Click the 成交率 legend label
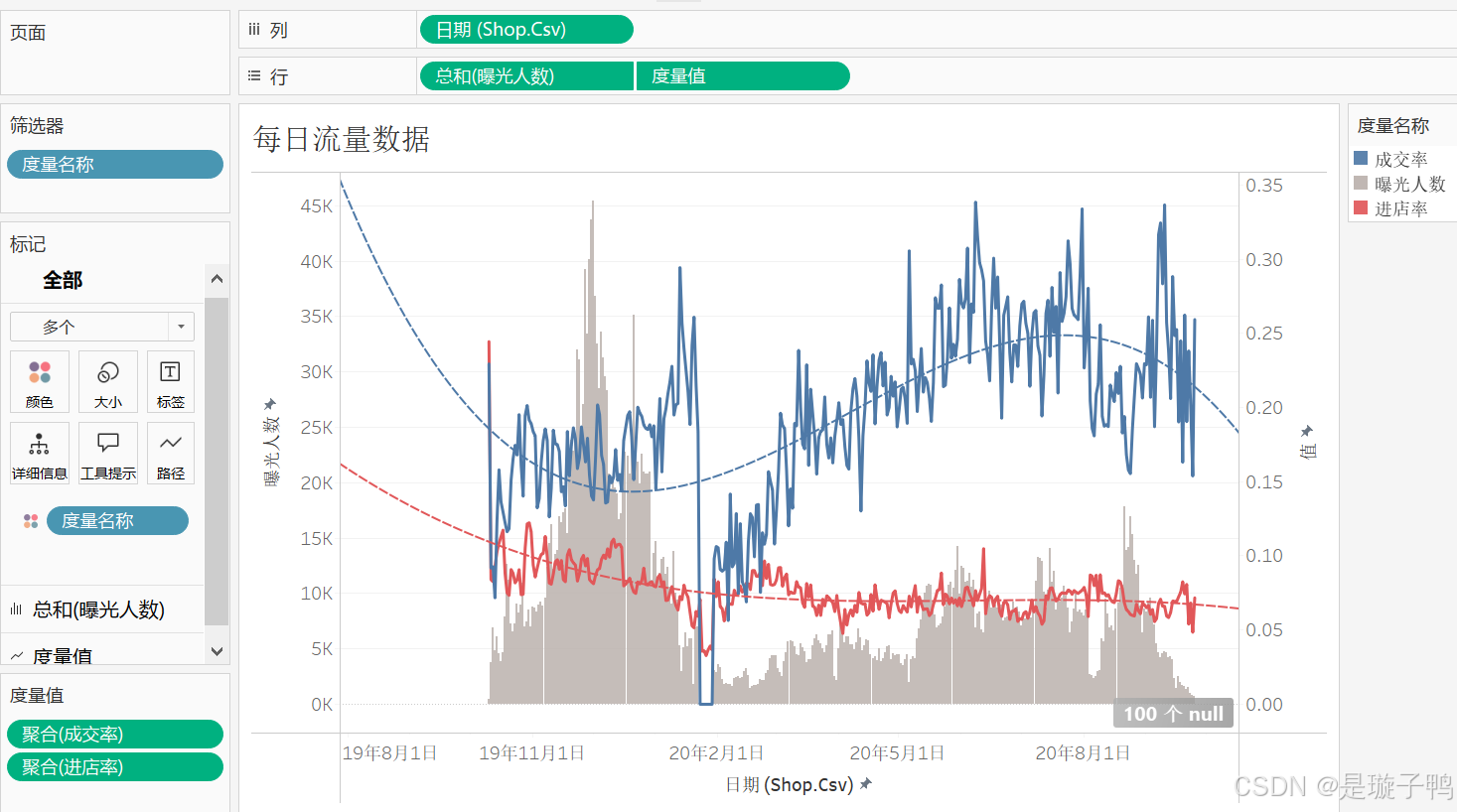1457x812 pixels. tap(1401, 159)
